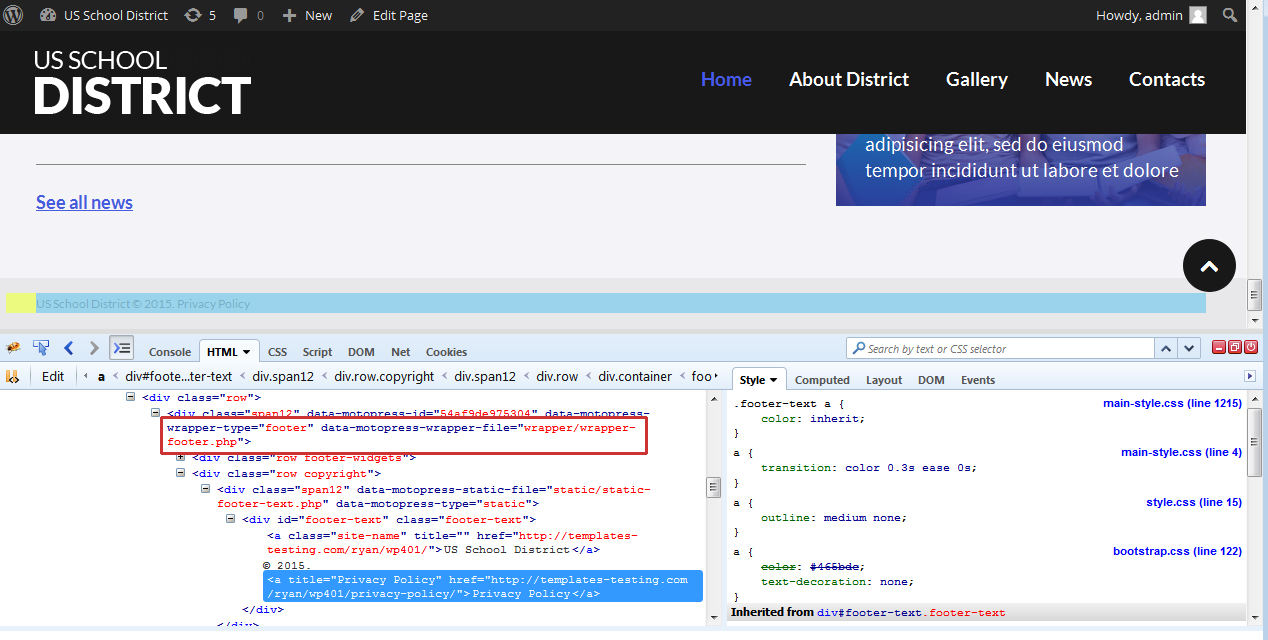
Task: Switch to the Layout side tab
Action: (x=884, y=380)
